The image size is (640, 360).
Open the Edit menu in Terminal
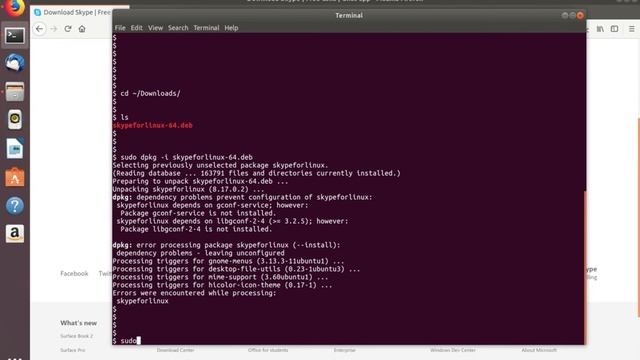pos(136,28)
